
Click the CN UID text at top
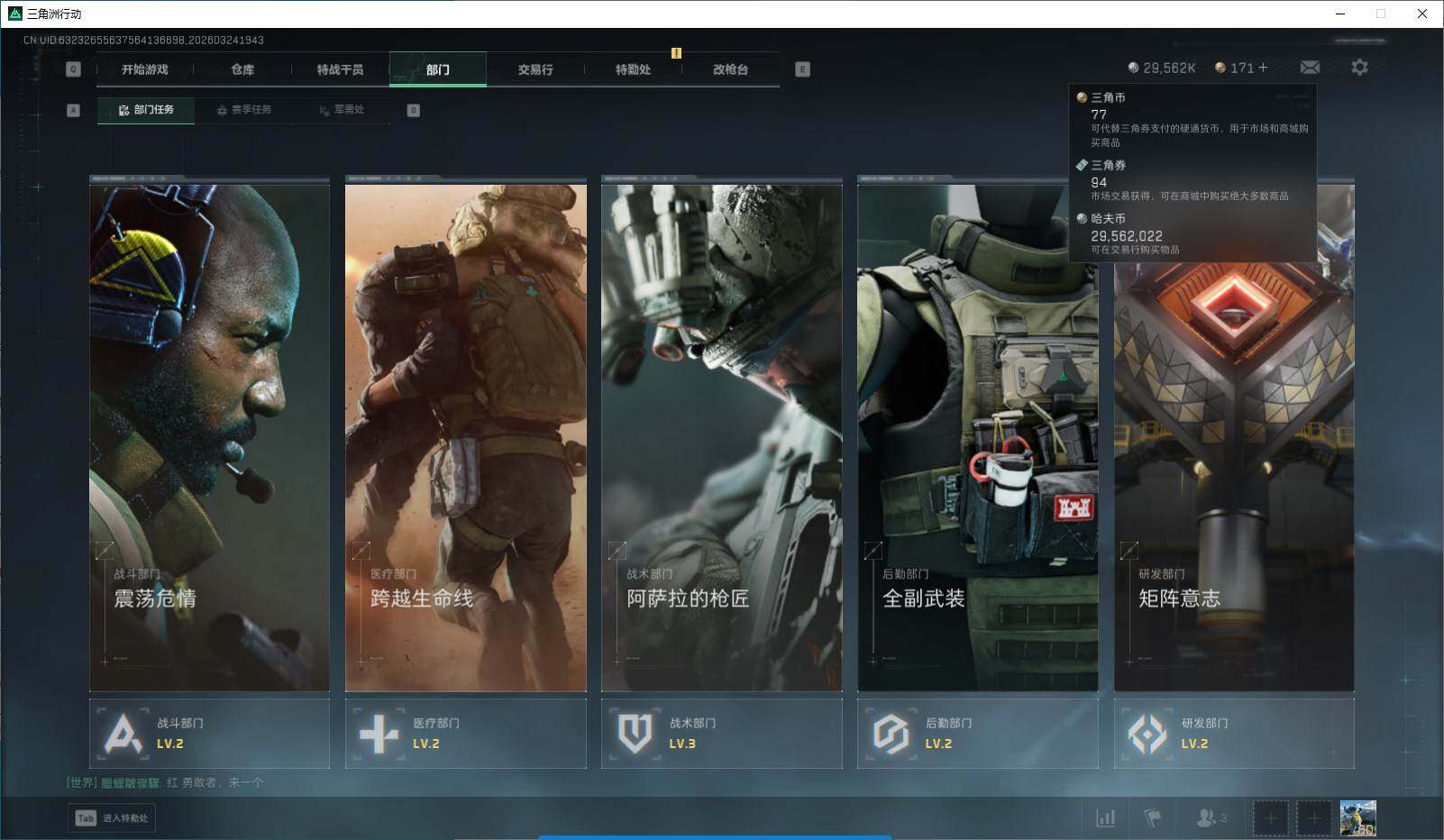(x=143, y=41)
